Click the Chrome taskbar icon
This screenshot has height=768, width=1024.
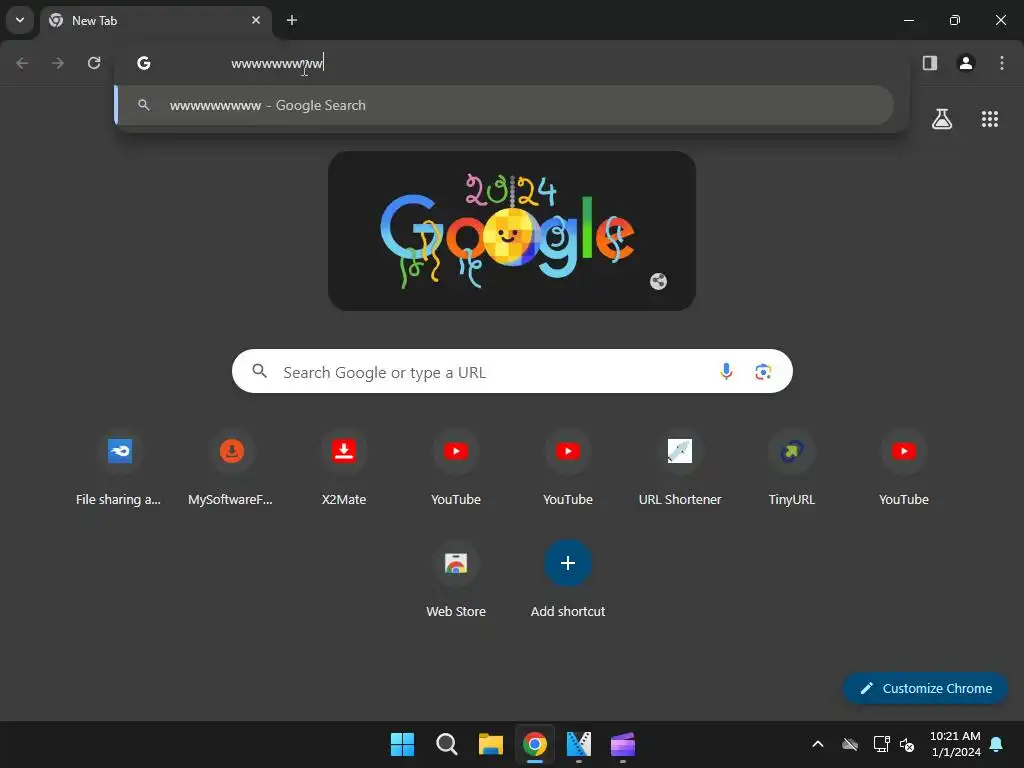click(535, 744)
